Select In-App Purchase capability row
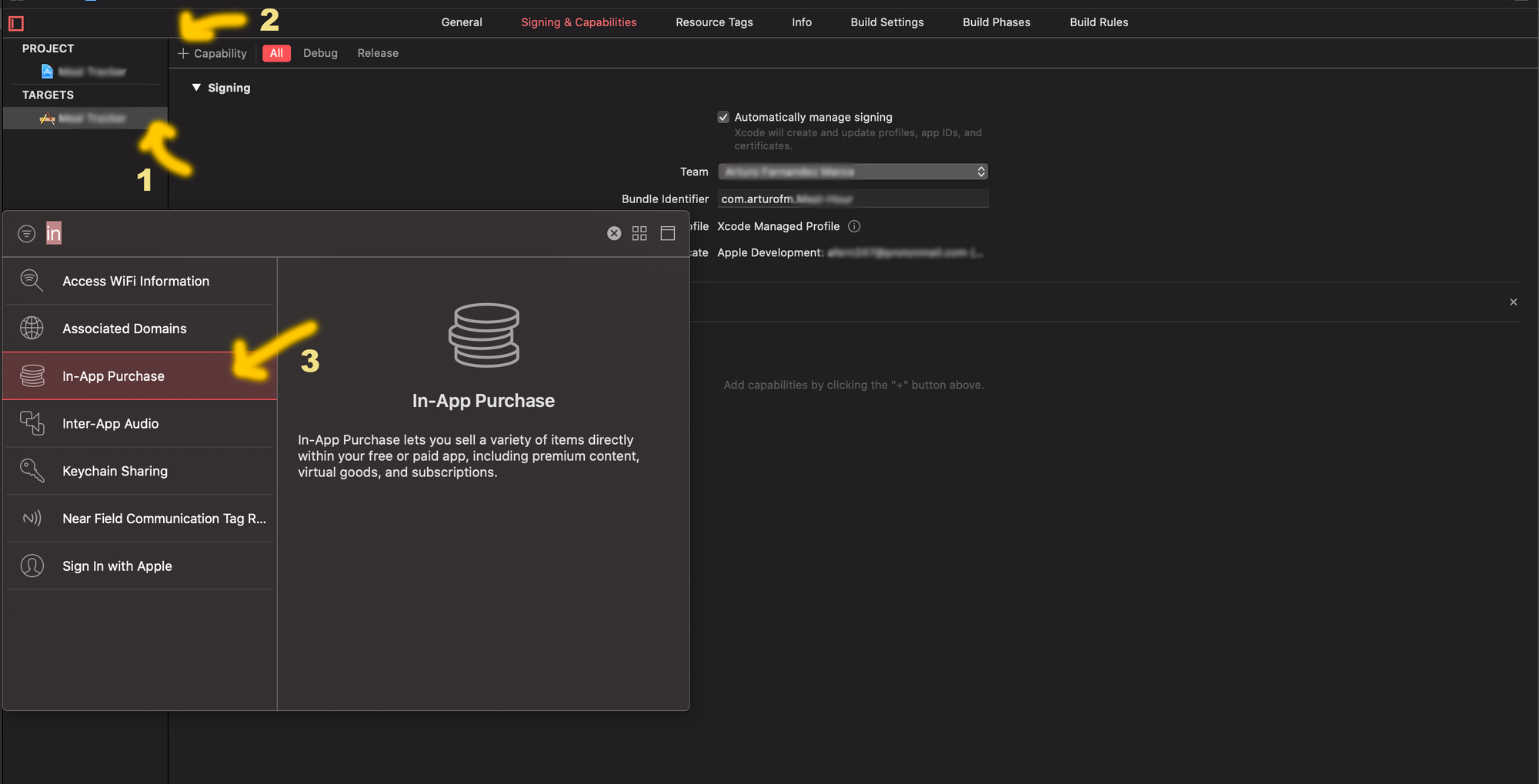The image size is (1539, 784). coord(139,376)
